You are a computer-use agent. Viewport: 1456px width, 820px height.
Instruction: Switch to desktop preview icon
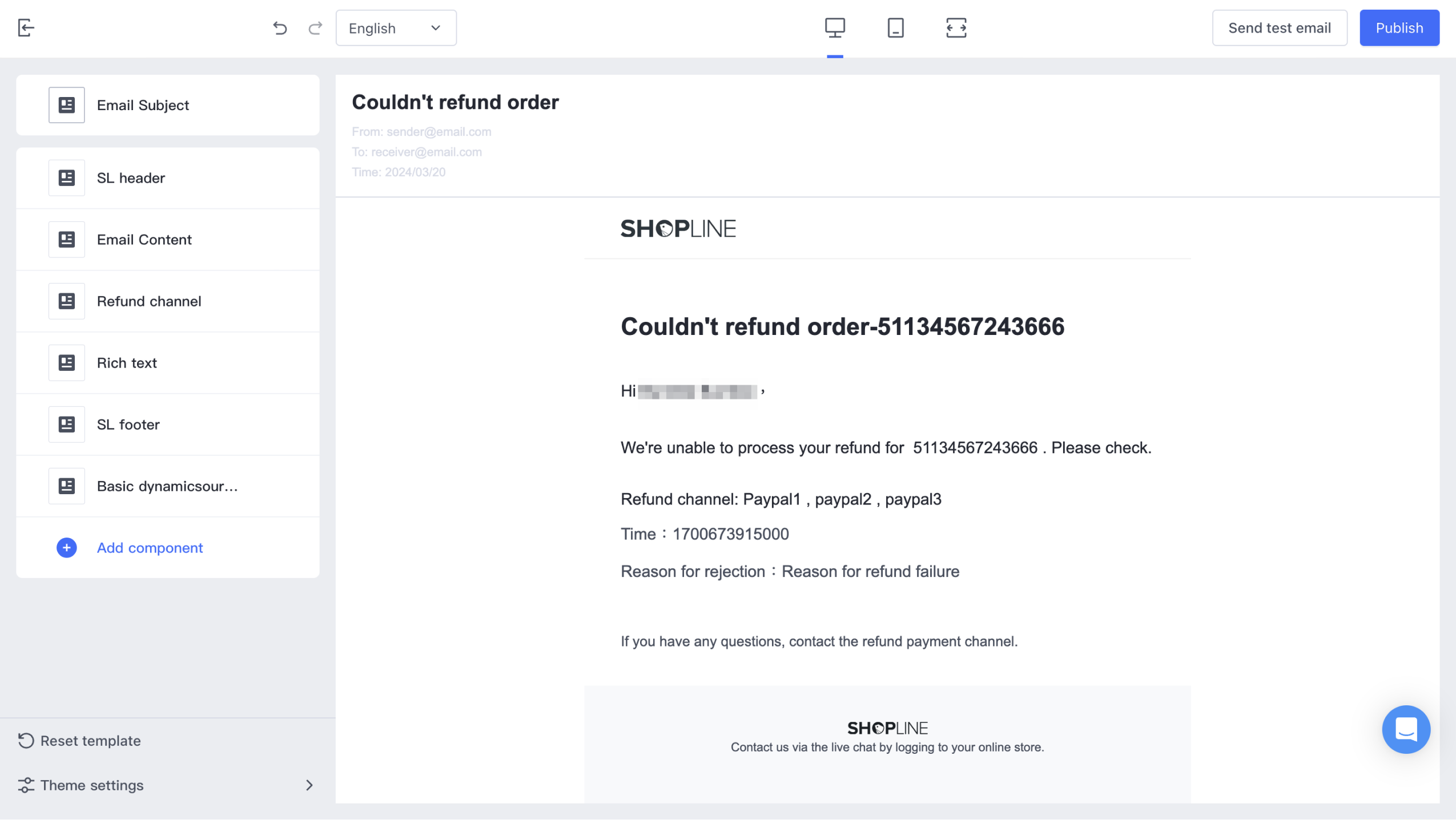pyautogui.click(x=835, y=27)
